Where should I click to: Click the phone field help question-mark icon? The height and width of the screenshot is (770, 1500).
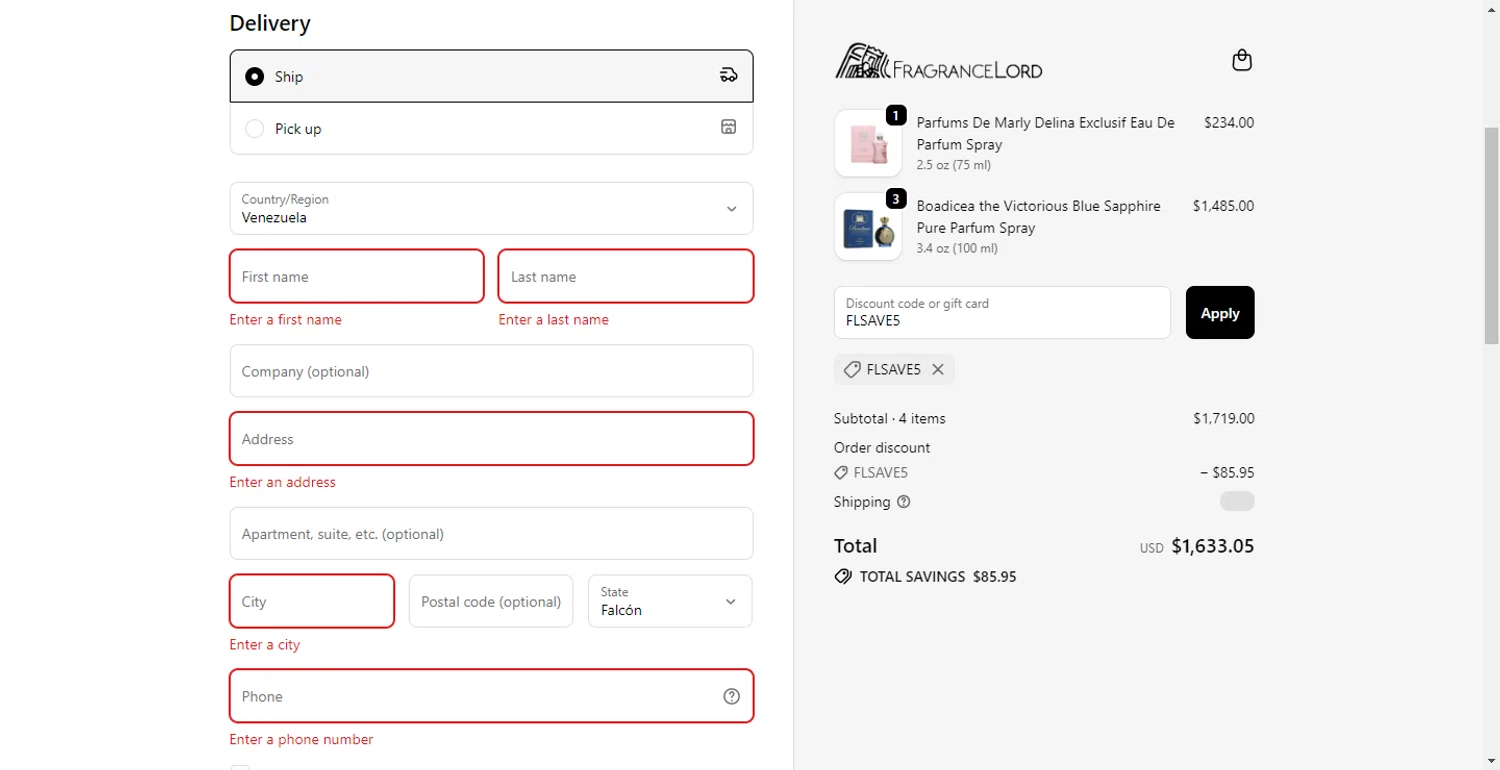point(731,697)
